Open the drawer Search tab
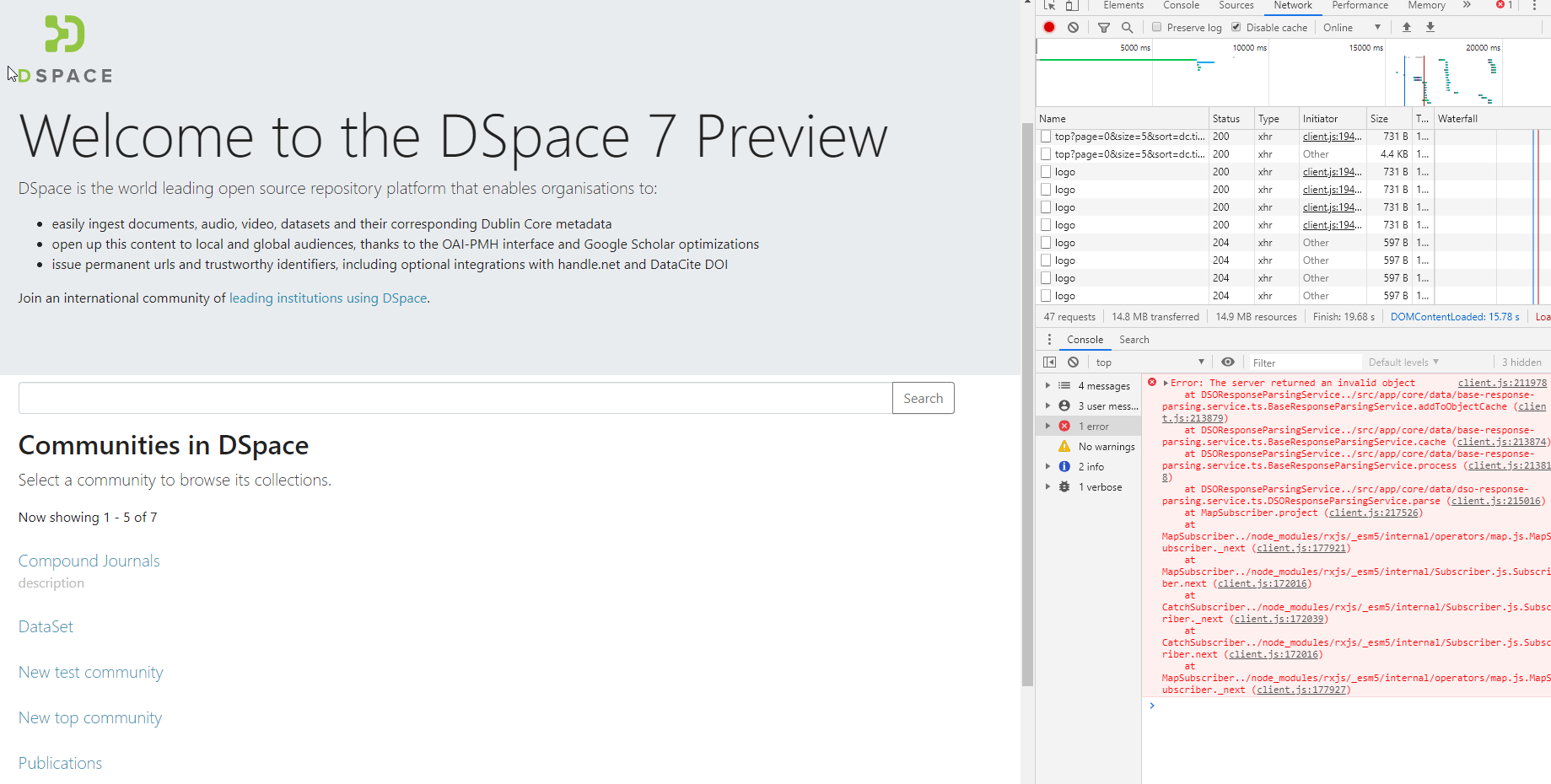The image size is (1551, 784). coord(1134,340)
